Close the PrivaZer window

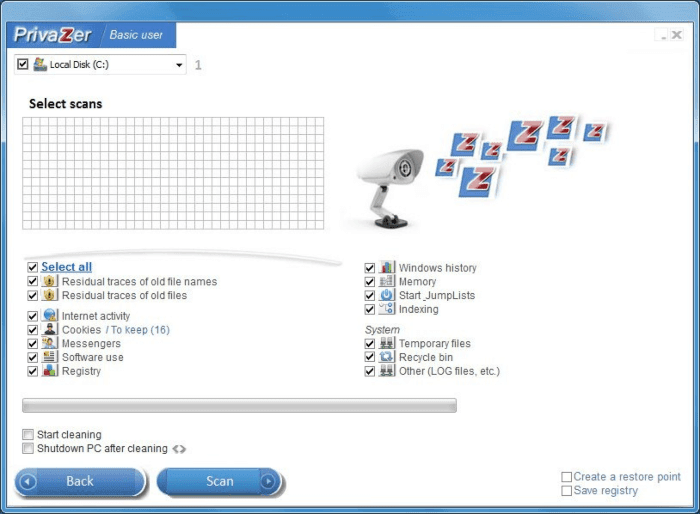[677, 35]
